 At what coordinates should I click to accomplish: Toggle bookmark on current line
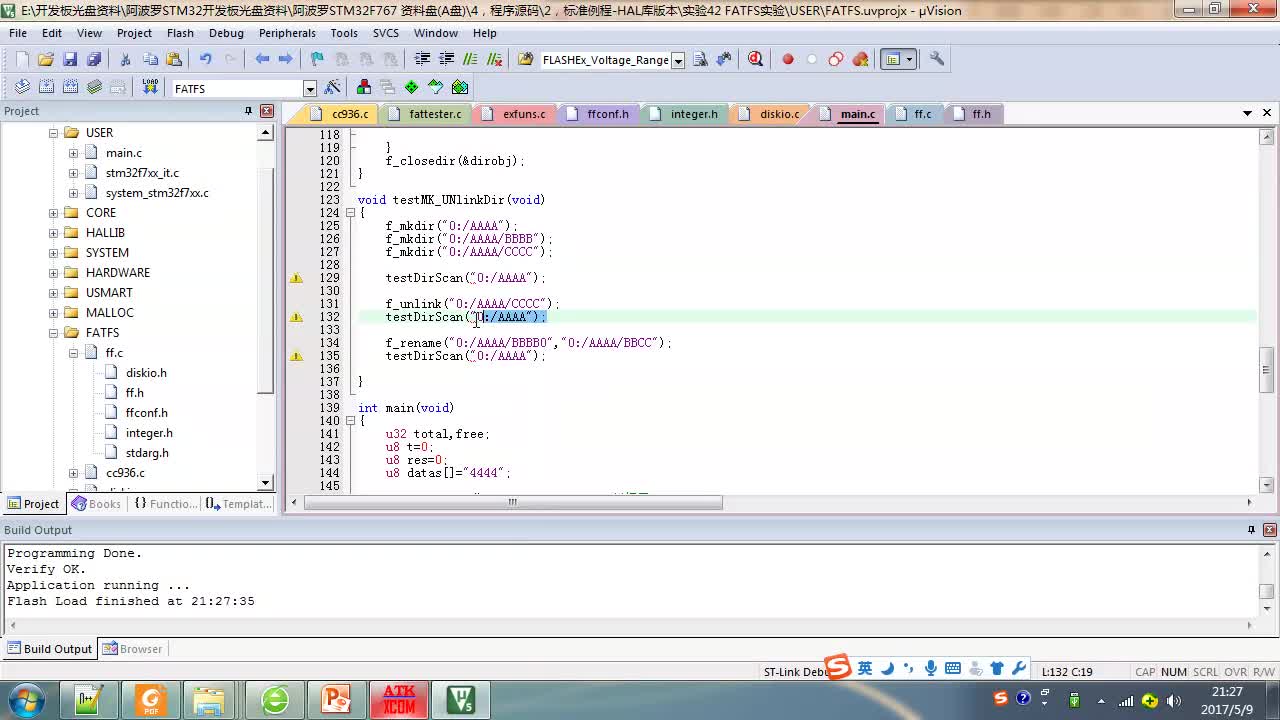click(317, 59)
